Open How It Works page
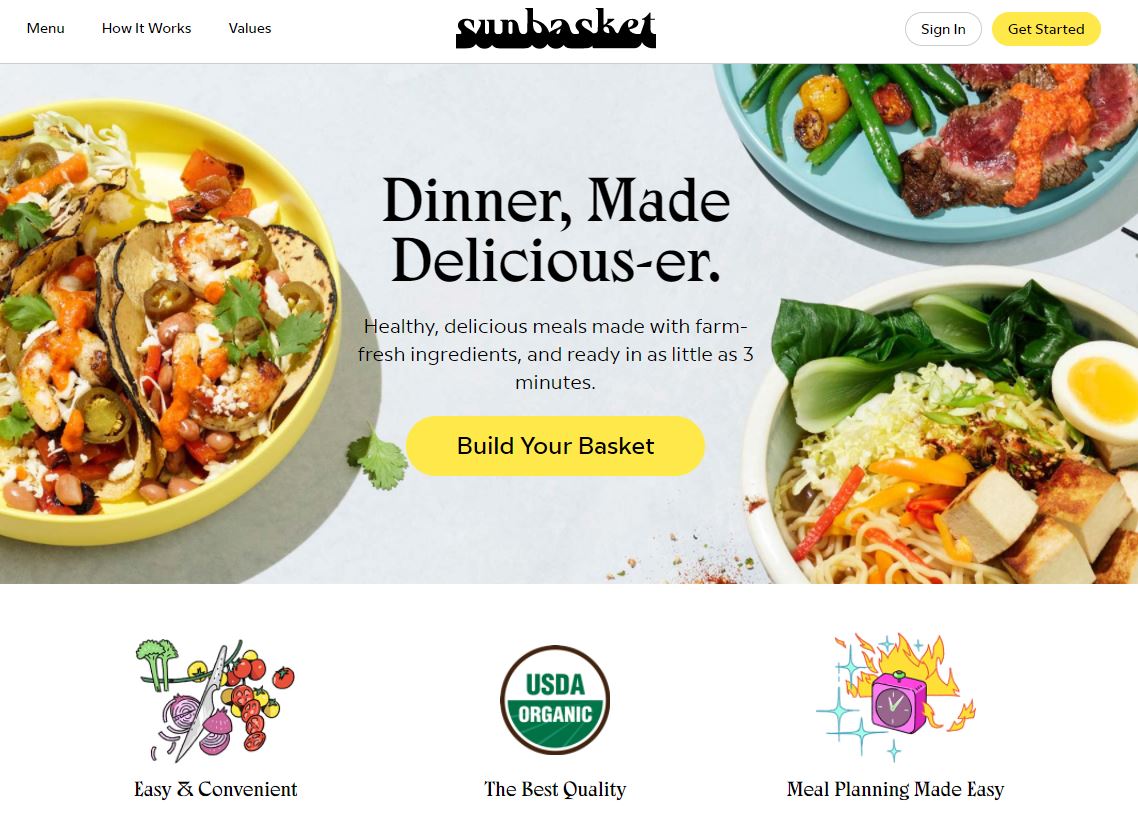This screenshot has height=815, width=1138. coord(147,28)
